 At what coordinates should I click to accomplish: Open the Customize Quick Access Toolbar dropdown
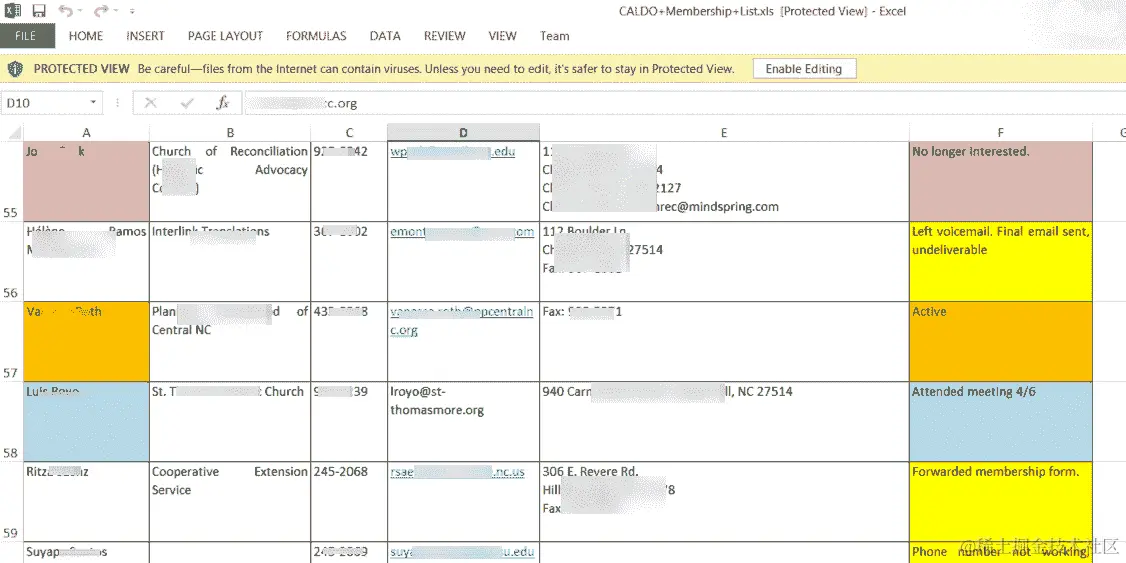(x=132, y=11)
